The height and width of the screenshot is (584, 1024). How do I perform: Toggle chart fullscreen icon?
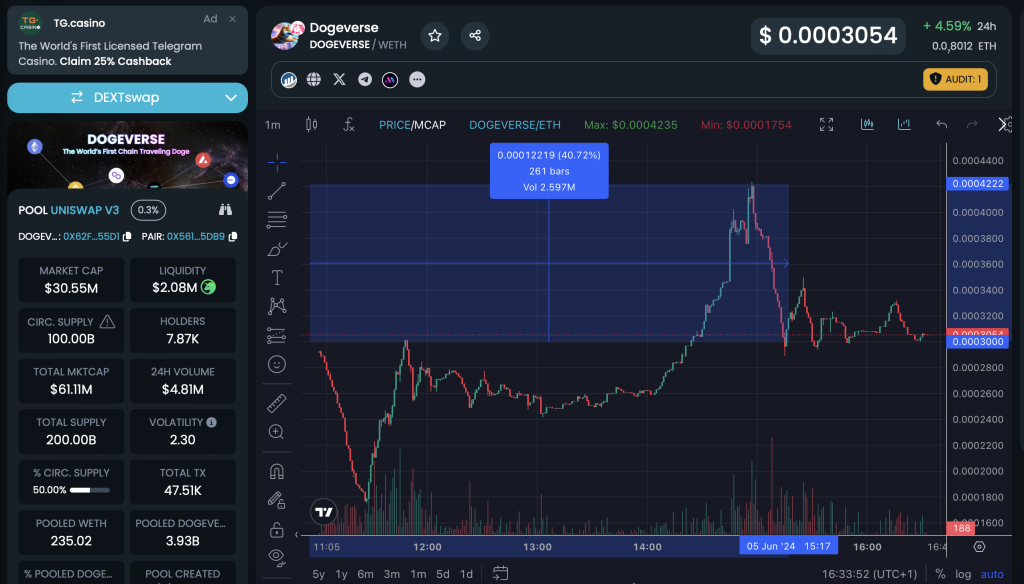826,124
